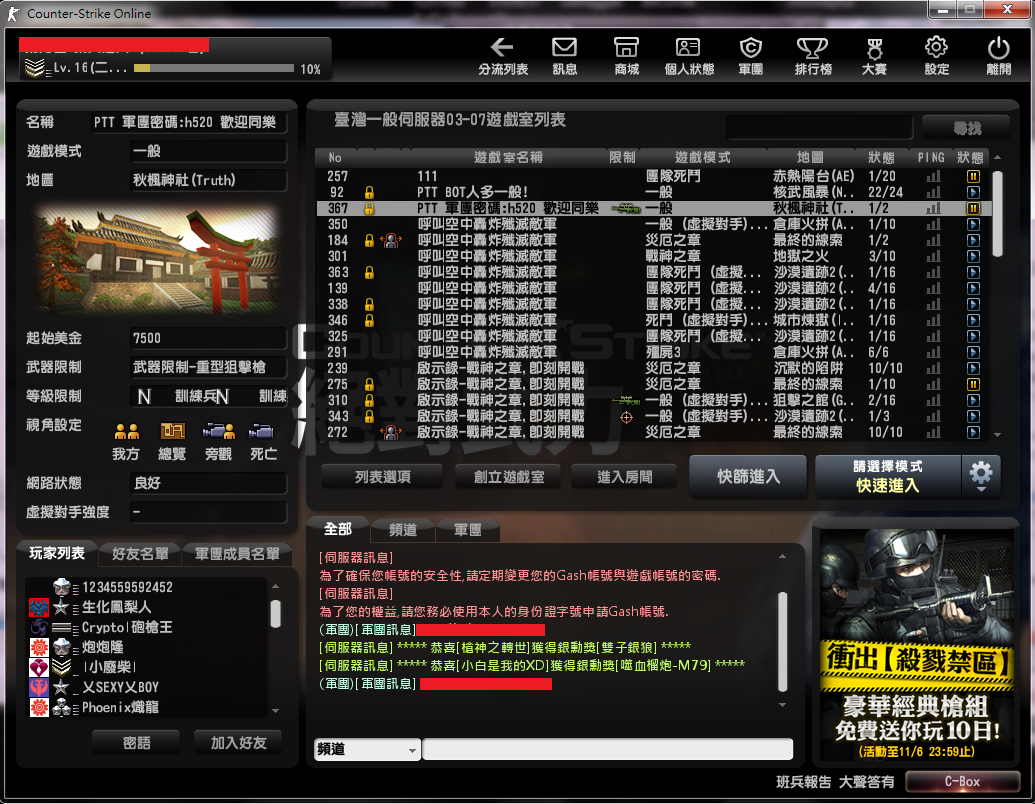Image resolution: width=1035 pixels, height=804 pixels.
Task: Switch to the 軍團 chat tab
Action: [467, 530]
